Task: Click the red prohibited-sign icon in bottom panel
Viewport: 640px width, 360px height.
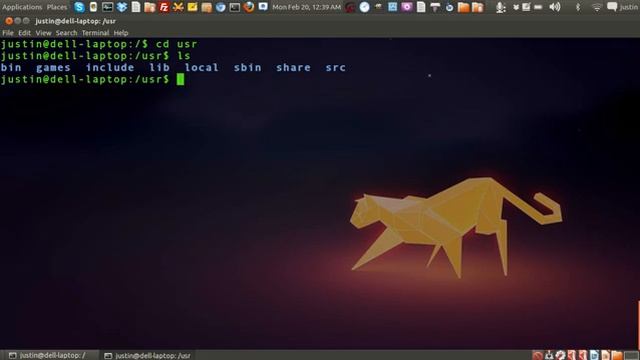Action: coord(538,355)
